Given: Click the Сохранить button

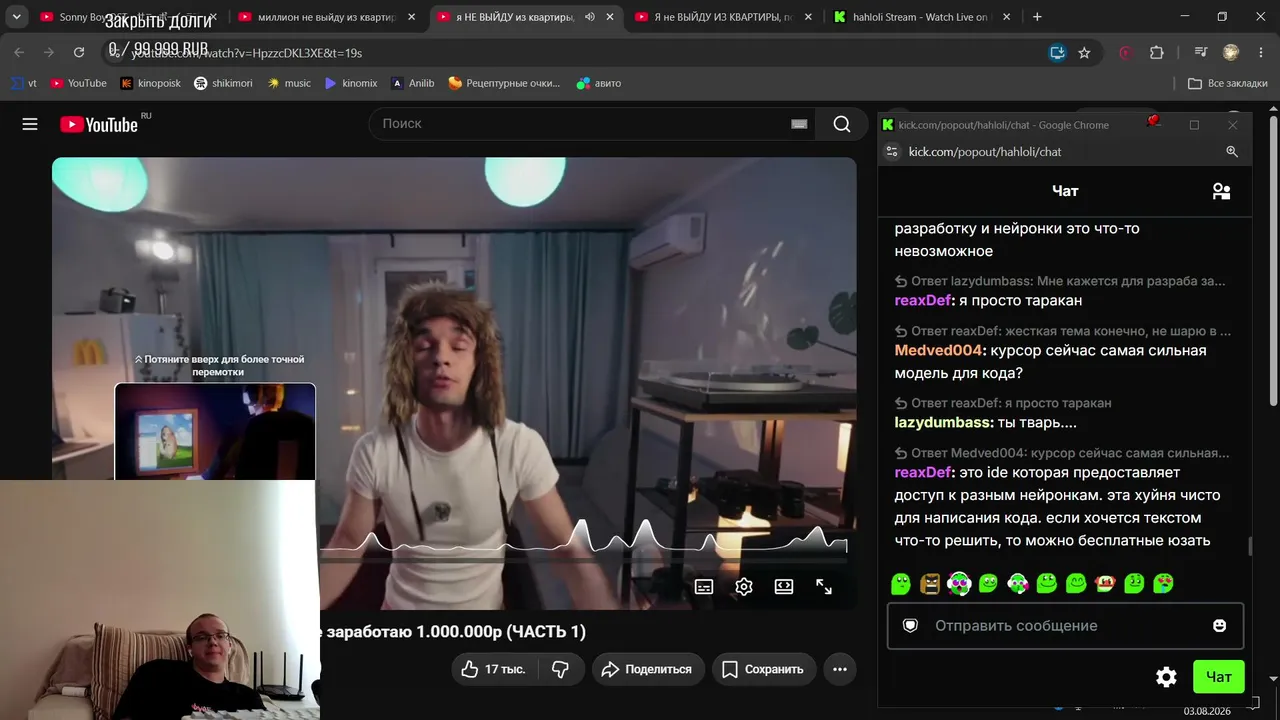Looking at the screenshot, I should pos(764,669).
